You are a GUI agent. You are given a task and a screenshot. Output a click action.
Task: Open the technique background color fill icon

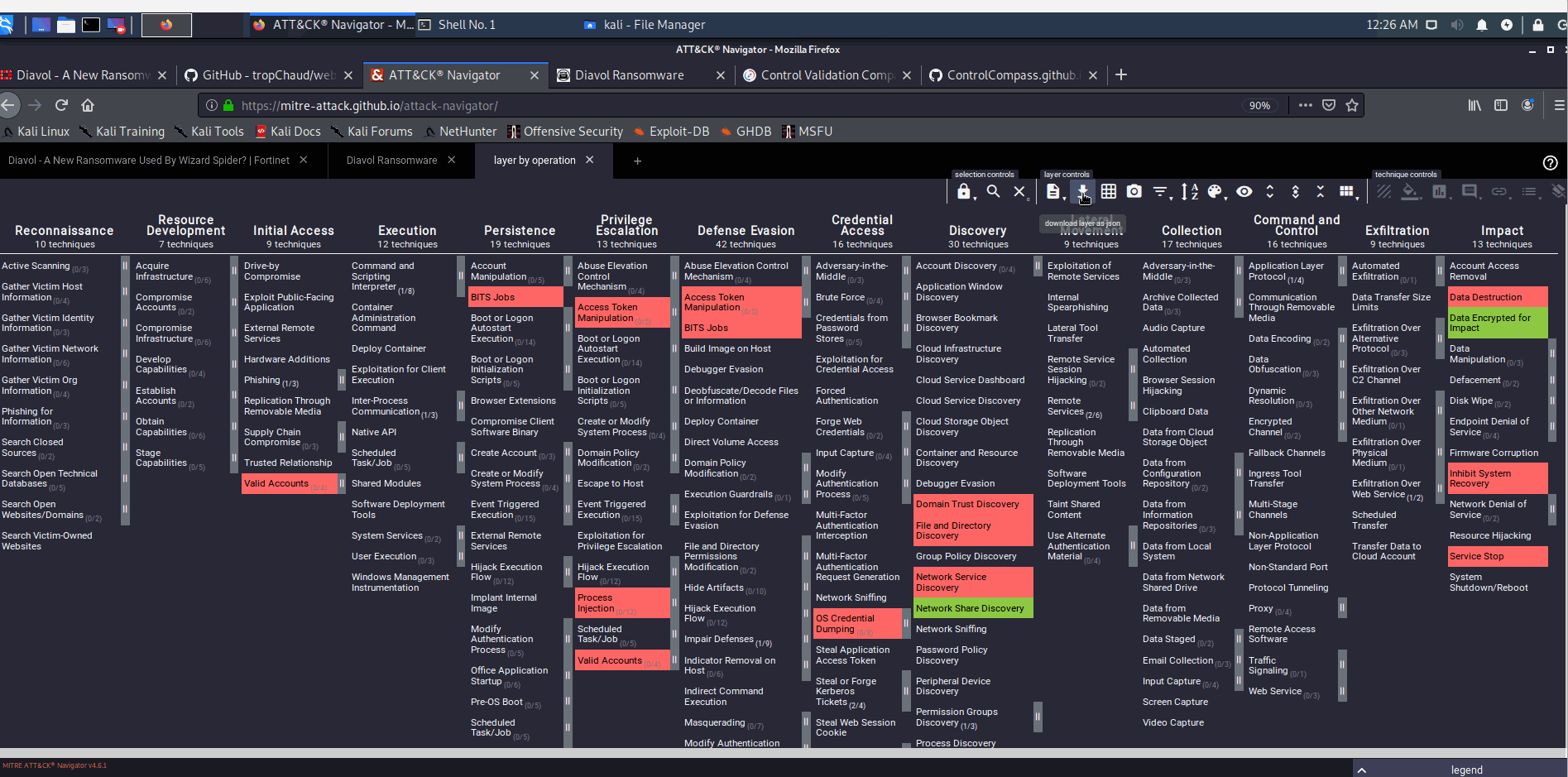(x=1411, y=192)
